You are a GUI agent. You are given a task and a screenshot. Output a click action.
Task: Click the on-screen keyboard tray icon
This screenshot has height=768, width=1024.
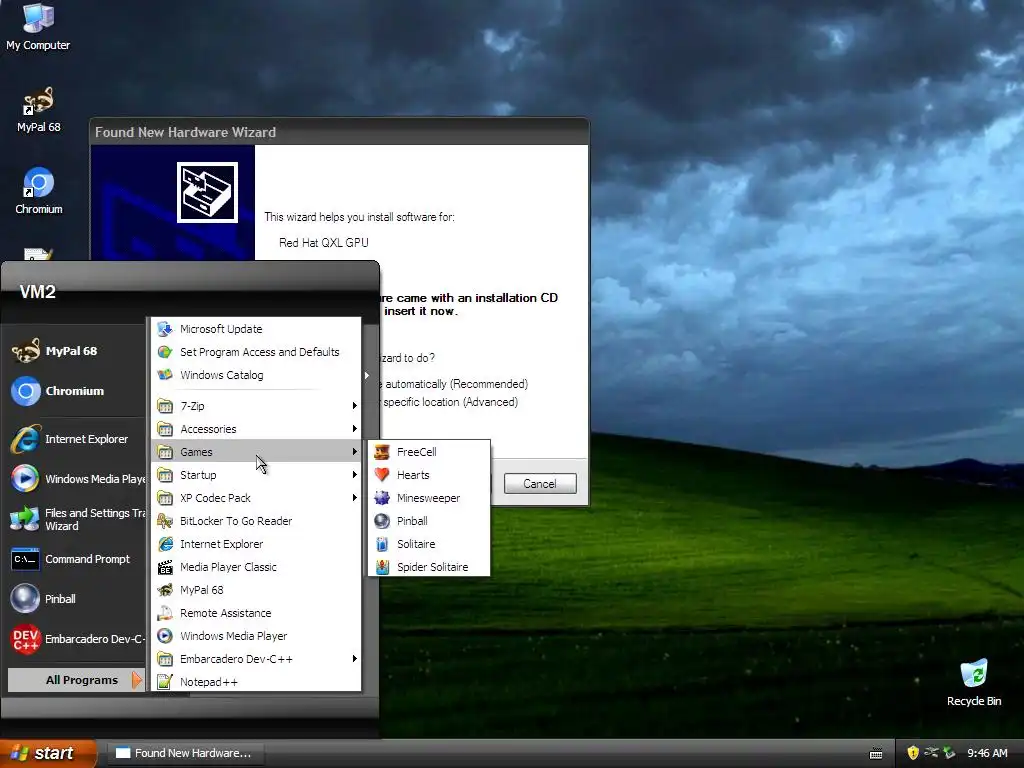click(x=876, y=754)
